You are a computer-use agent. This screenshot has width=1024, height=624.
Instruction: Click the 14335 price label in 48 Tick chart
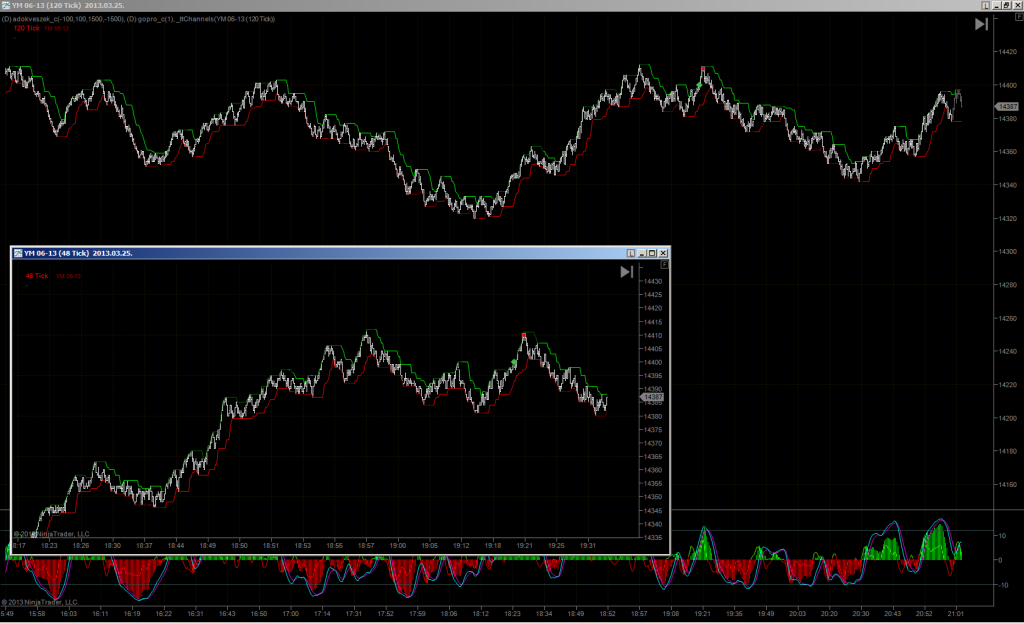pos(653,538)
